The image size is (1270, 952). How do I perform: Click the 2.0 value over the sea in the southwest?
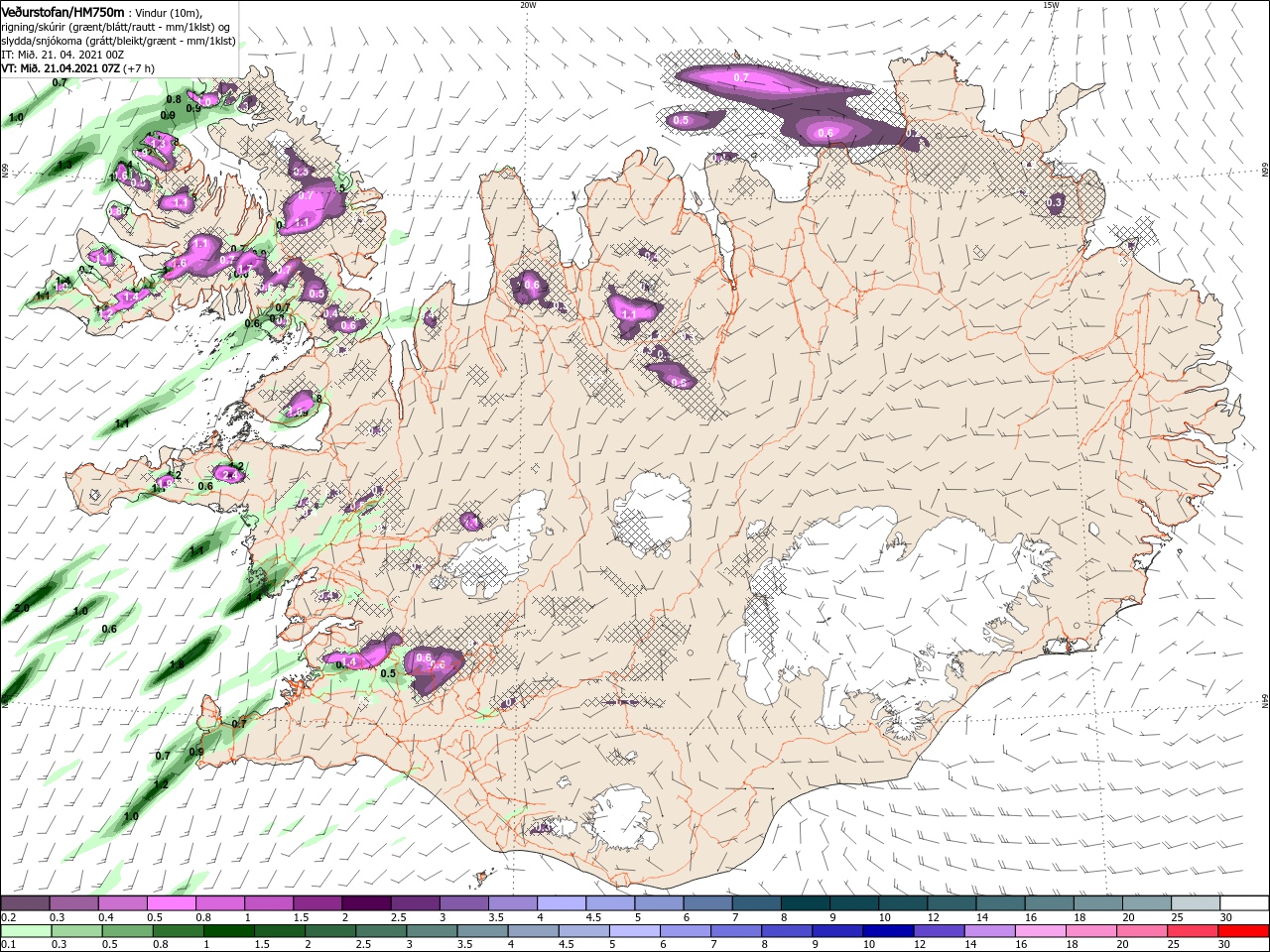coord(22,608)
